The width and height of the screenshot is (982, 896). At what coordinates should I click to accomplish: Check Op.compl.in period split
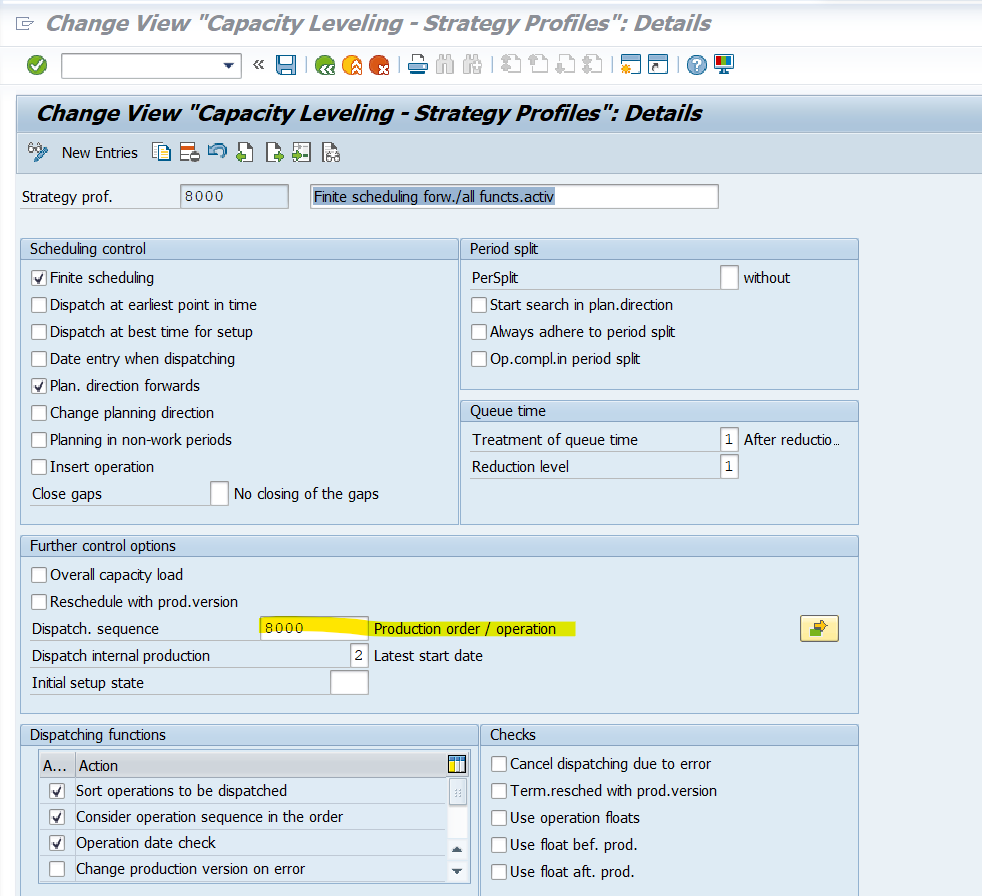[478, 359]
